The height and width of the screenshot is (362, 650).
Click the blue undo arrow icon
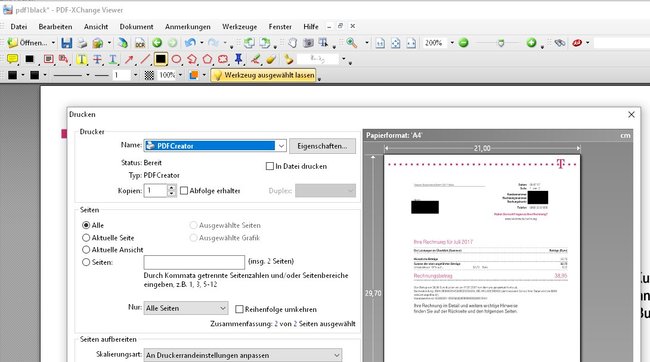pyautogui.click(x=190, y=43)
